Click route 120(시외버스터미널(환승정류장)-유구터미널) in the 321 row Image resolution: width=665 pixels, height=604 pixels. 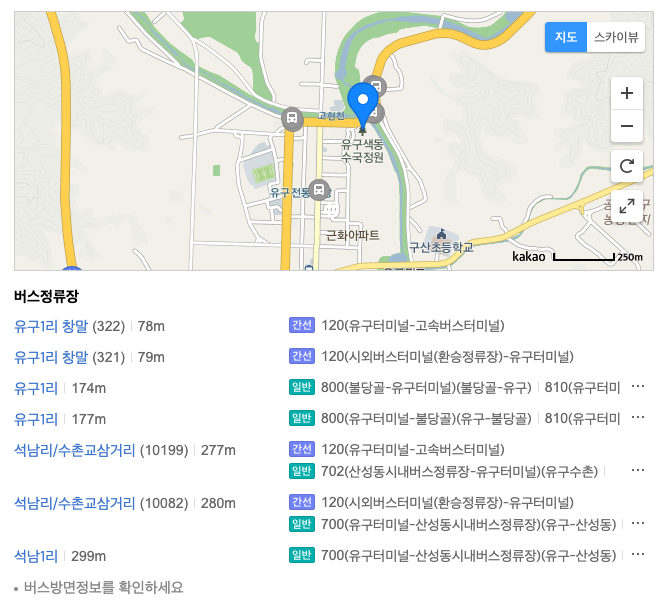point(447,356)
